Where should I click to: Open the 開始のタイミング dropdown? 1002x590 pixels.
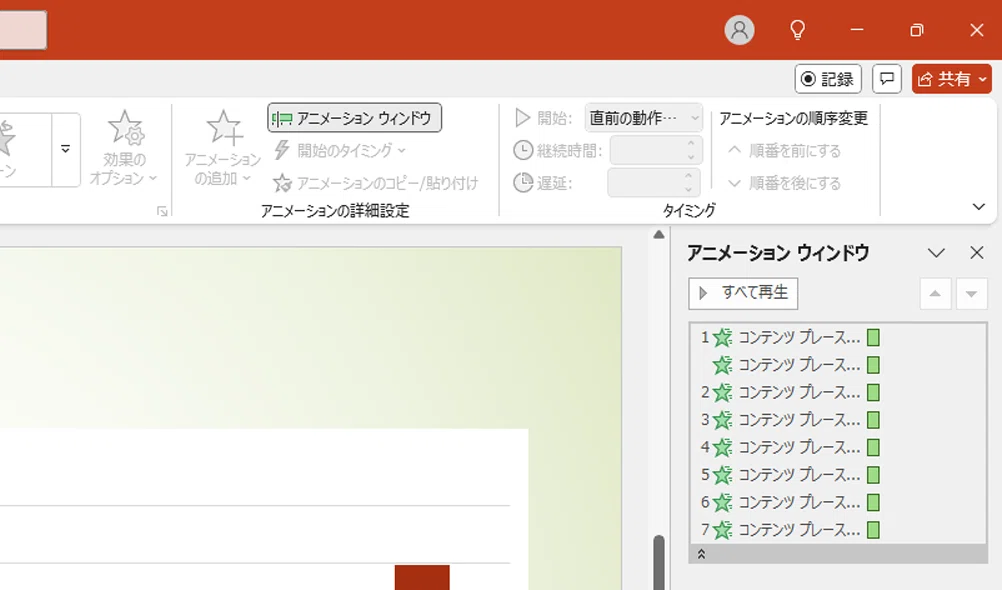point(339,151)
